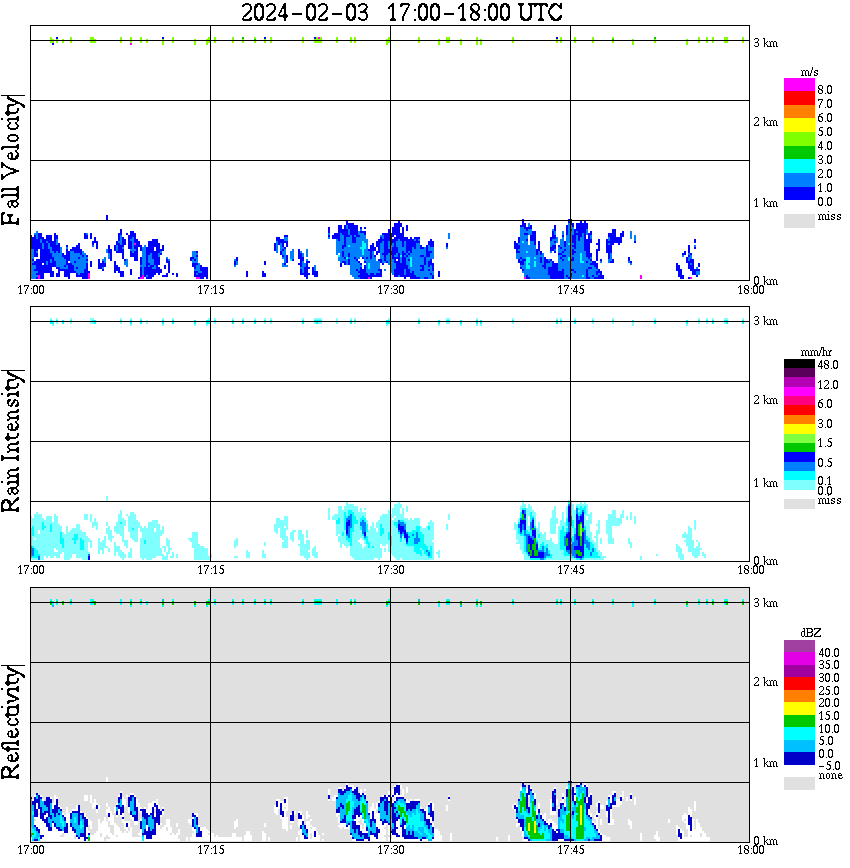Viewport: 850px width, 868px height.
Task: Click the '8.0' value in the m/s legend
Action: pos(825,90)
